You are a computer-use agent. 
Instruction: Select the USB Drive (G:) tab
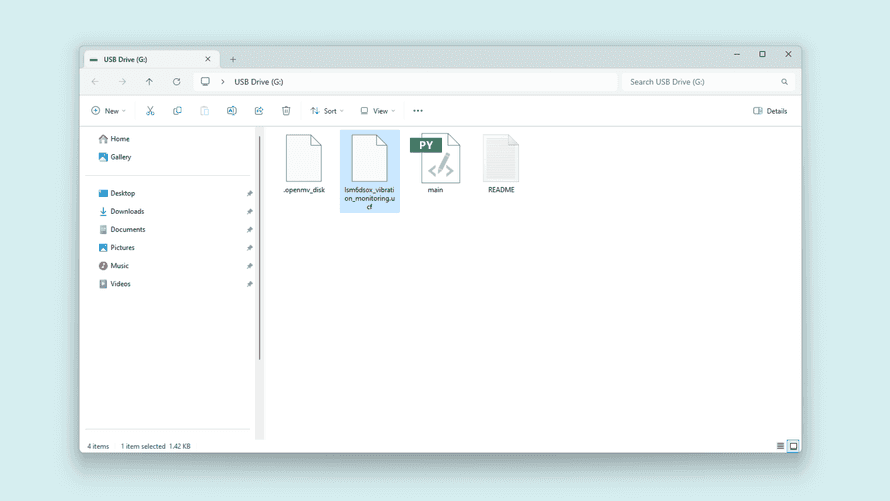[145, 59]
